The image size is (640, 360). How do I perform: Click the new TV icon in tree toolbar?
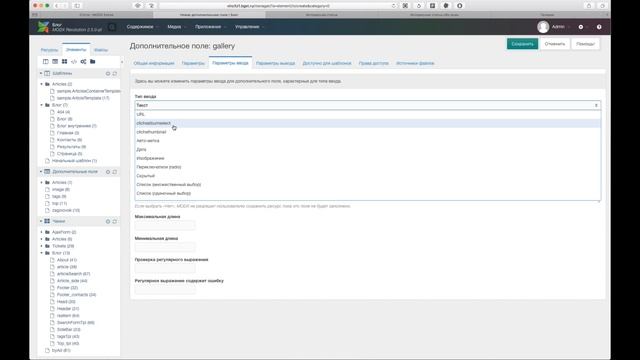click(x=55, y=62)
